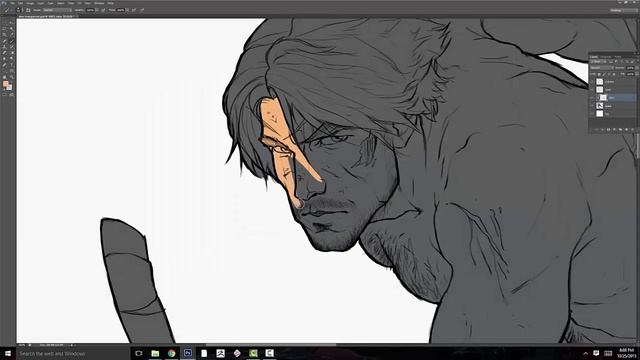Add a layer mask
Screen dimensions: 640x360
(x=608, y=129)
